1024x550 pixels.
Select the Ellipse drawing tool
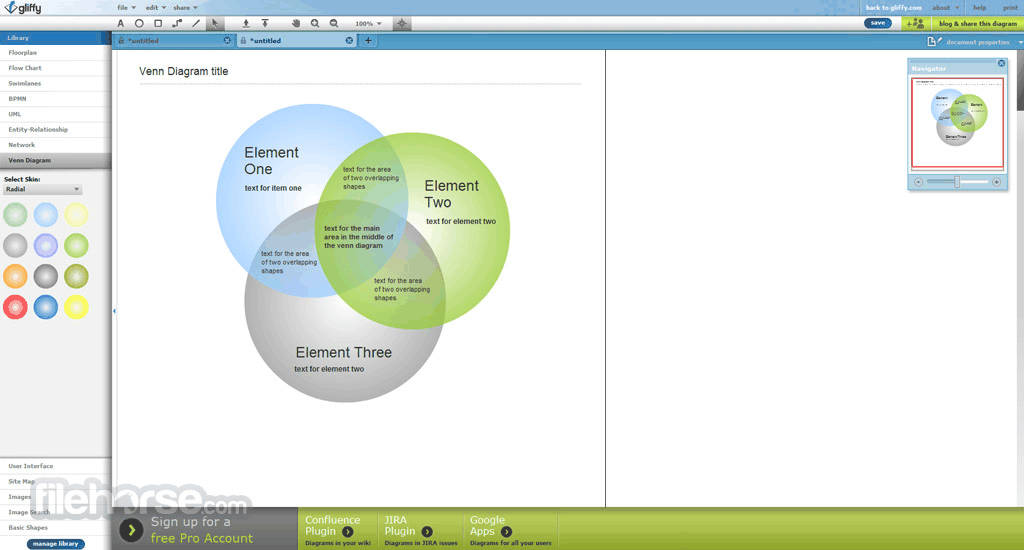pyautogui.click(x=139, y=23)
